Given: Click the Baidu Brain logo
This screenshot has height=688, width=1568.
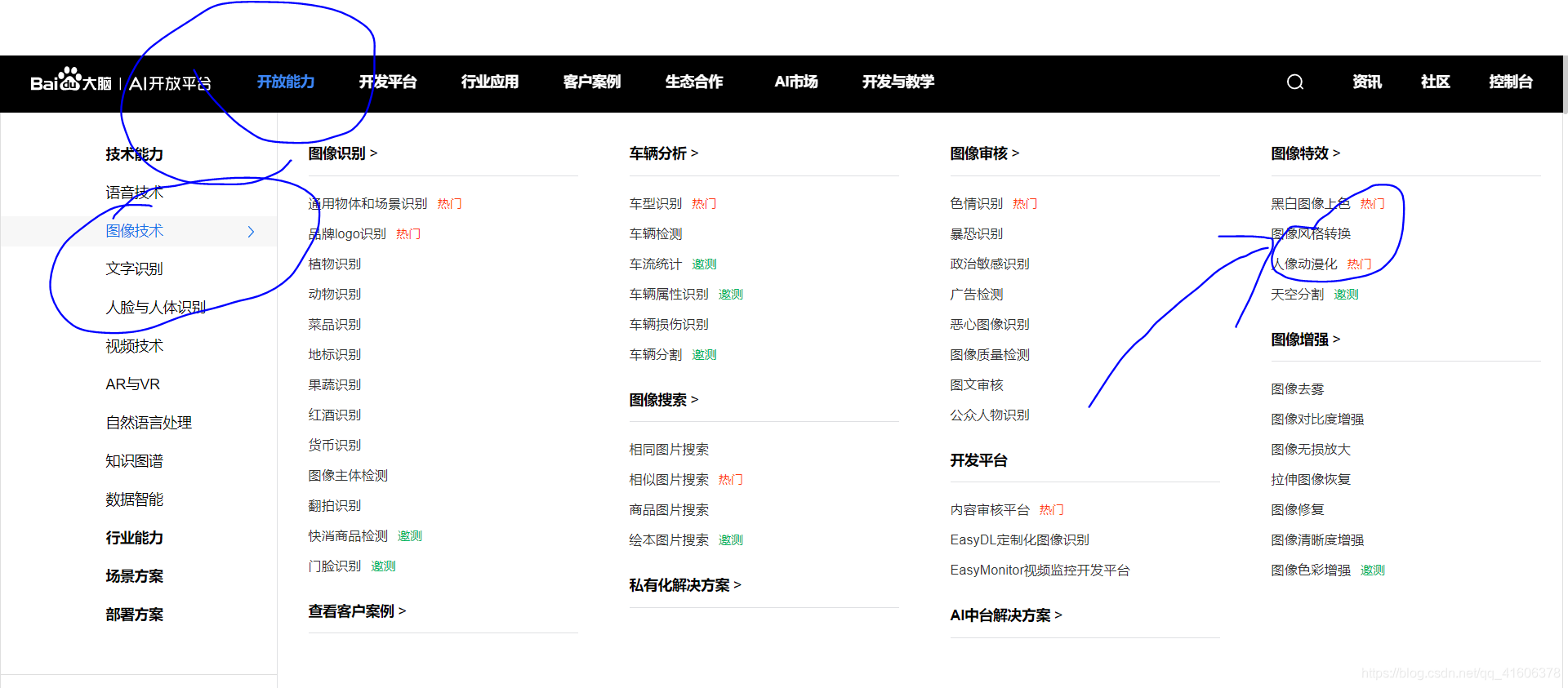Looking at the screenshot, I should [120, 82].
